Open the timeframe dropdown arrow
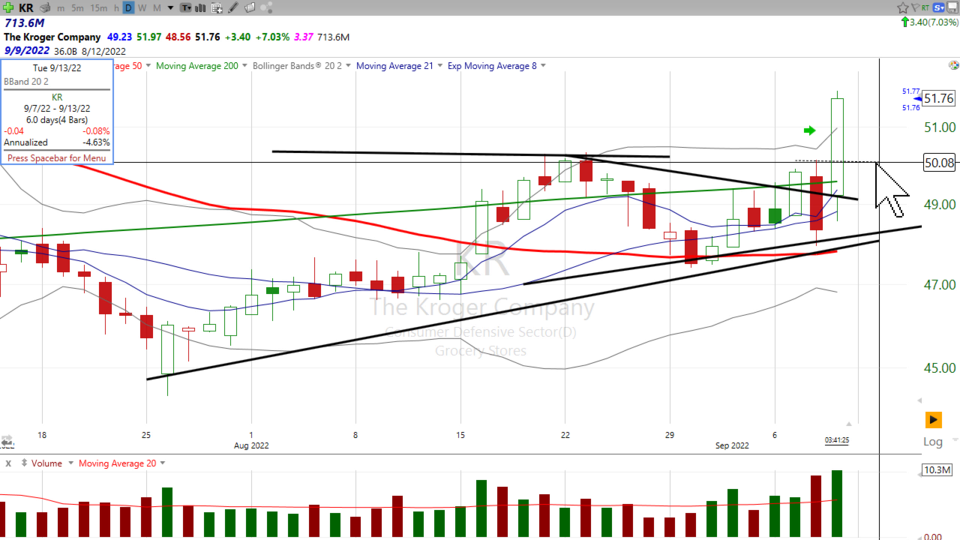 (x=170, y=8)
